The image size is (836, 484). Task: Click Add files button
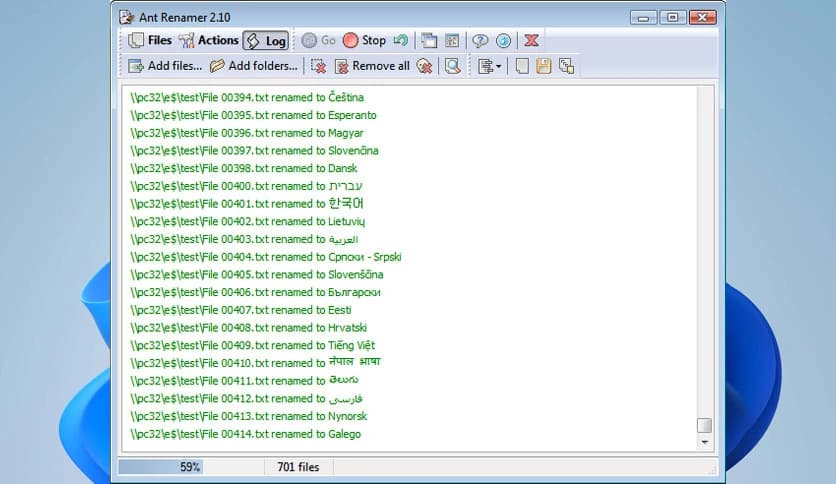pos(165,66)
